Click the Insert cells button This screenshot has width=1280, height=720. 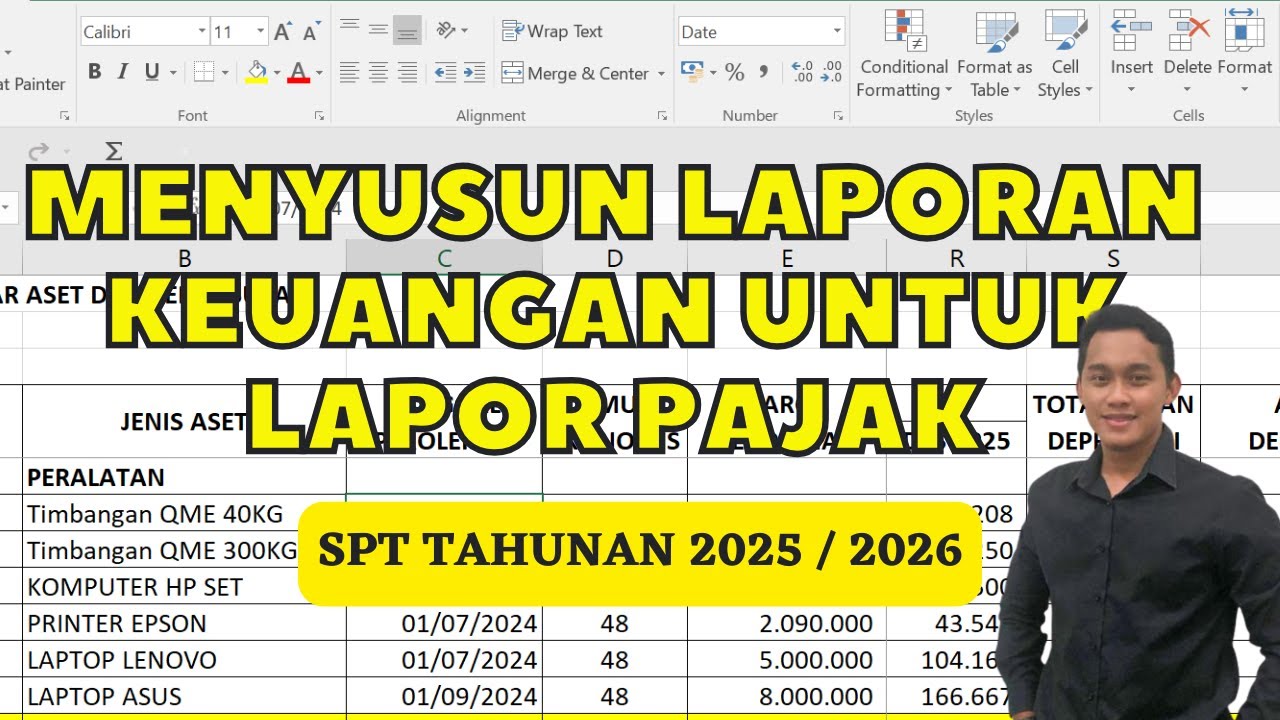[x=1132, y=54]
